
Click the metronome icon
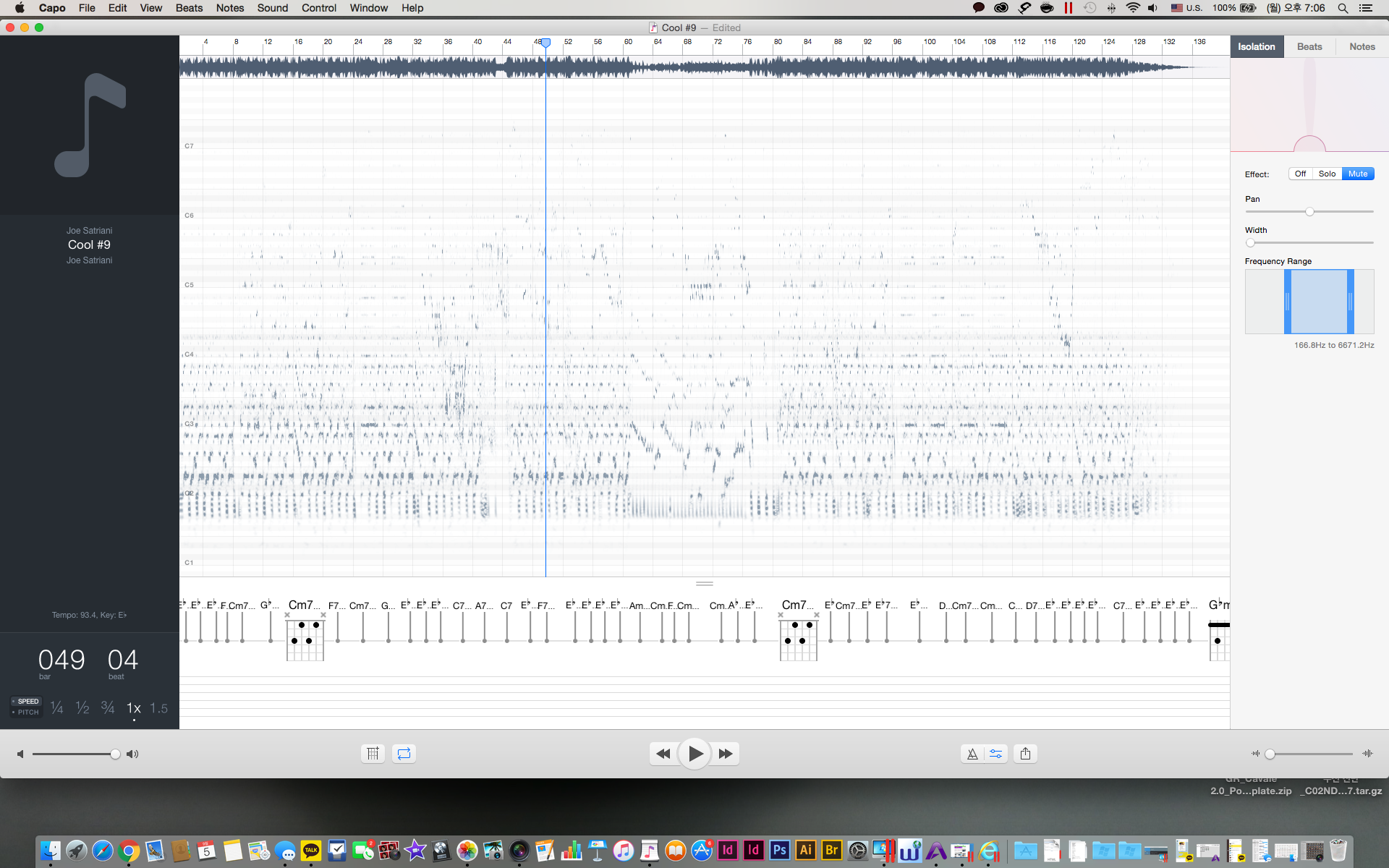click(972, 754)
